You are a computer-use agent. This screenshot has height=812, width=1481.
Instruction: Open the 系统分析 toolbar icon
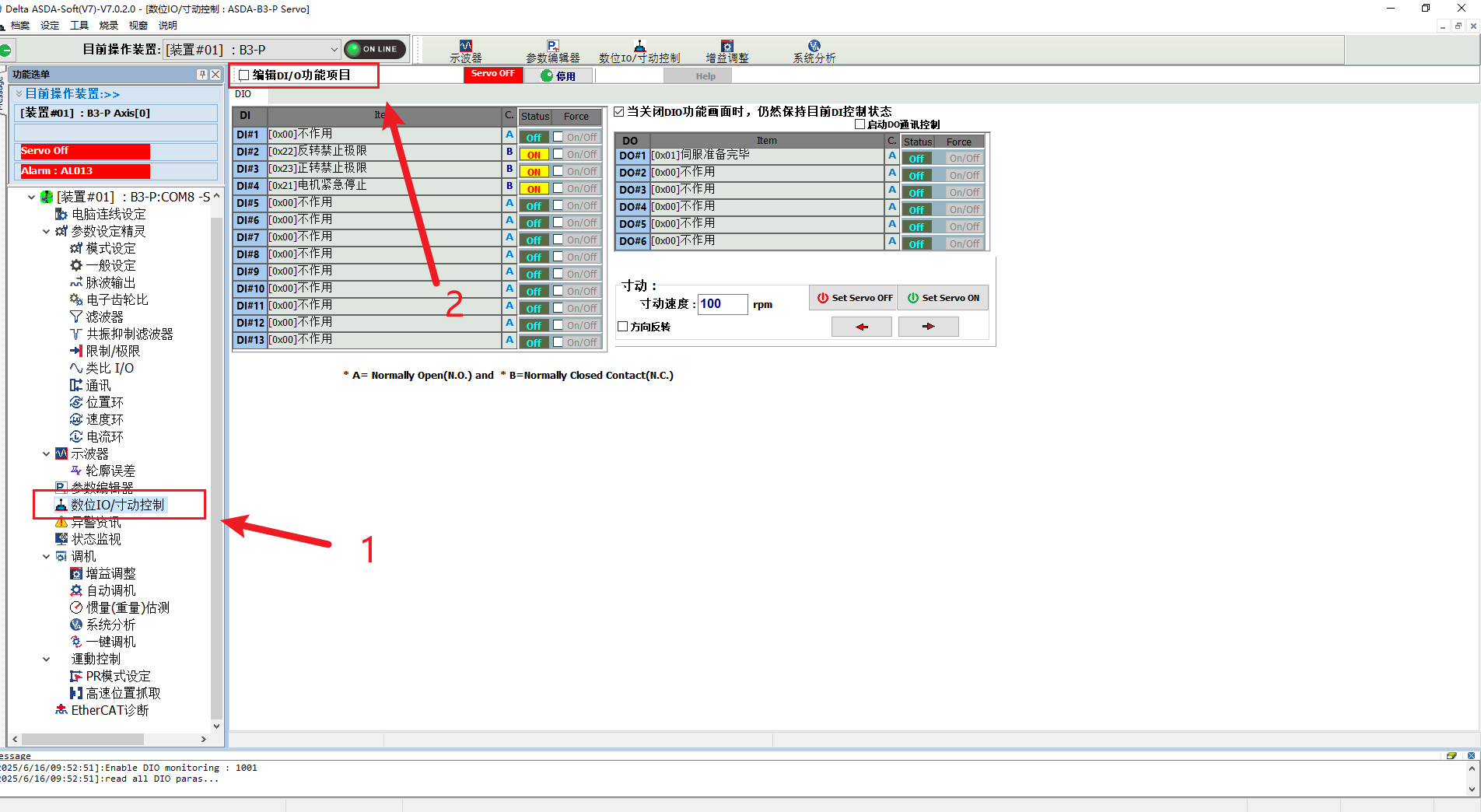814,51
